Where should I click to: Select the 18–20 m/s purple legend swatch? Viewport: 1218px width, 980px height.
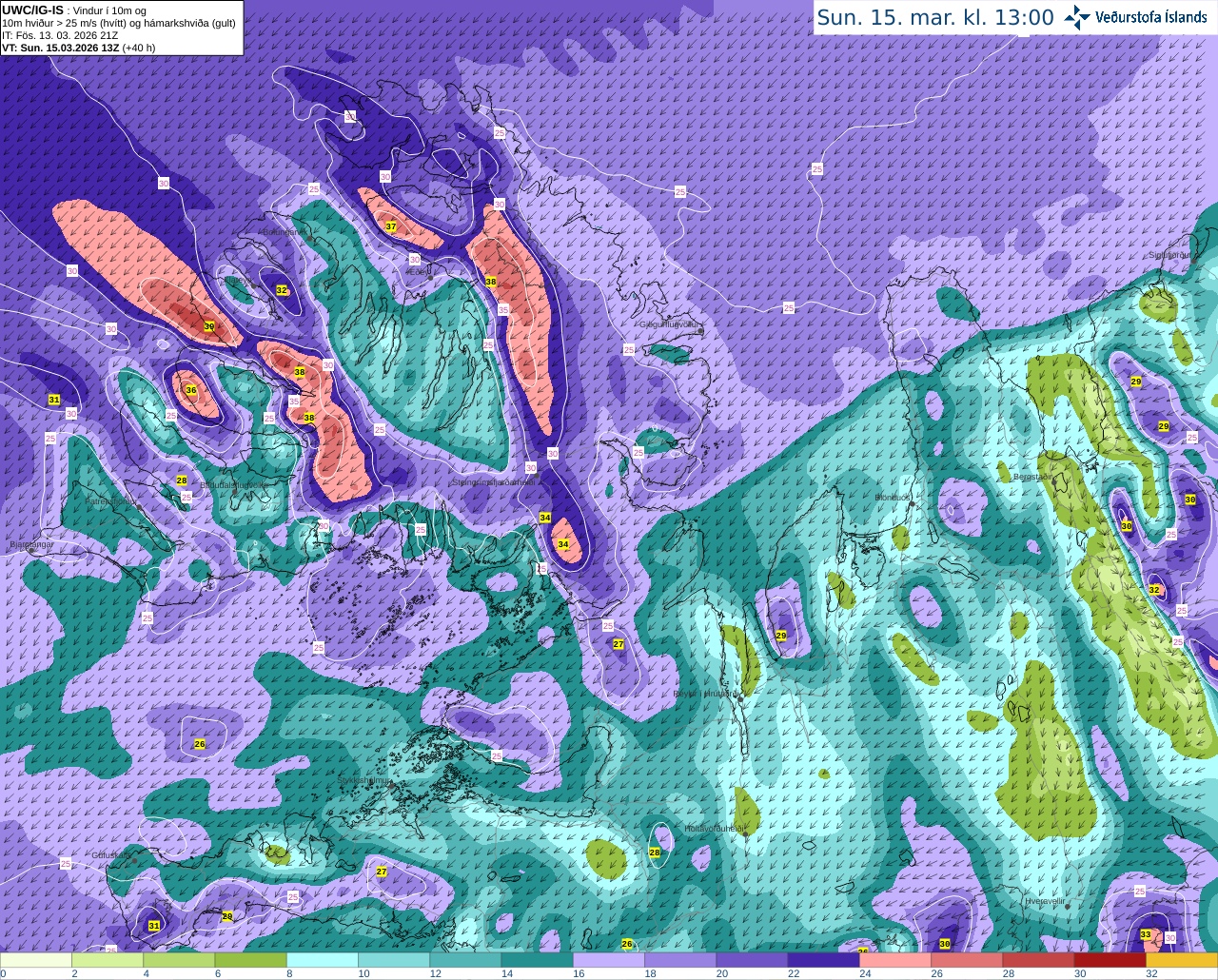(680, 961)
